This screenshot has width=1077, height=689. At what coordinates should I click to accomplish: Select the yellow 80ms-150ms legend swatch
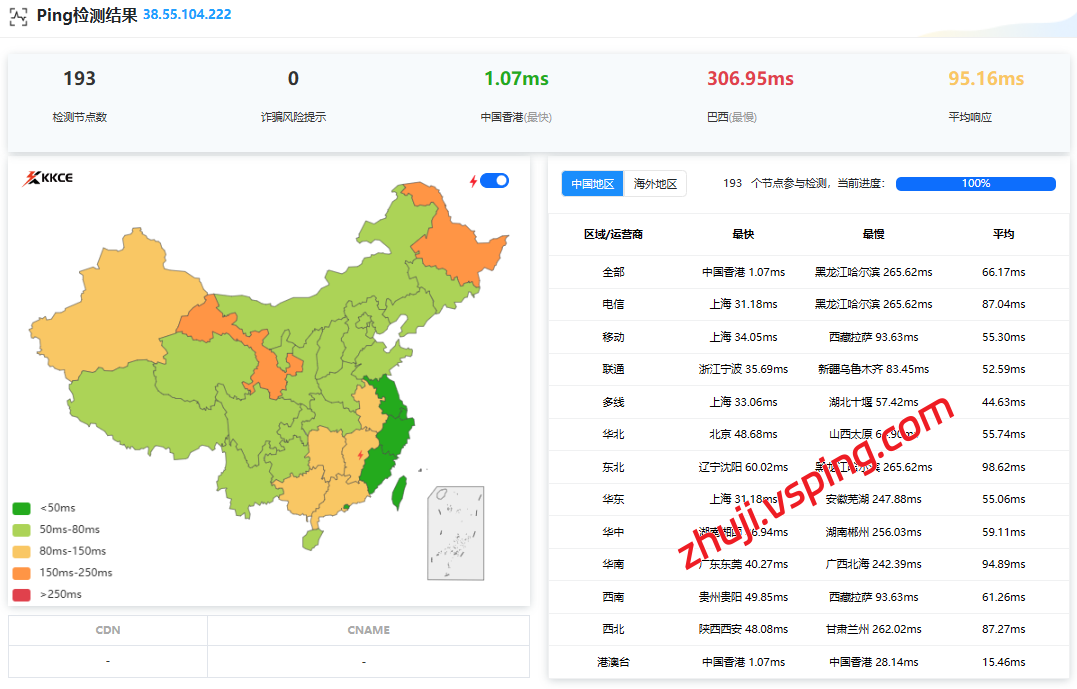(x=21, y=551)
